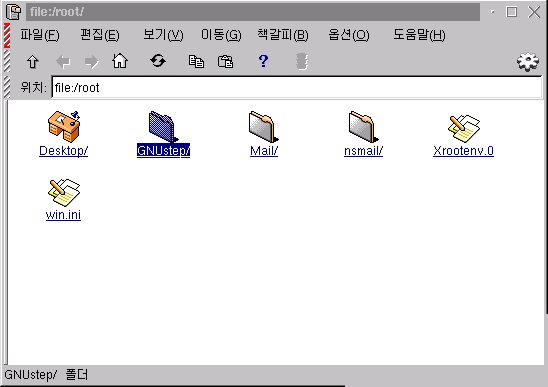This screenshot has height=387, width=548.
Task: Follow the Mail/ folder link
Action: [x=264, y=151]
